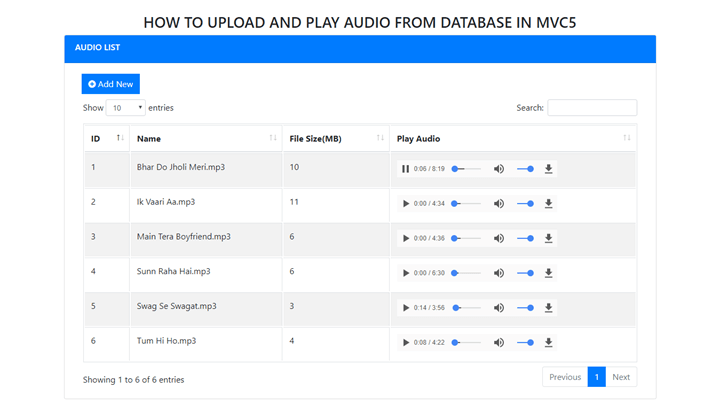Sort the table by Name column
720x412 pixels.
pos(207,138)
